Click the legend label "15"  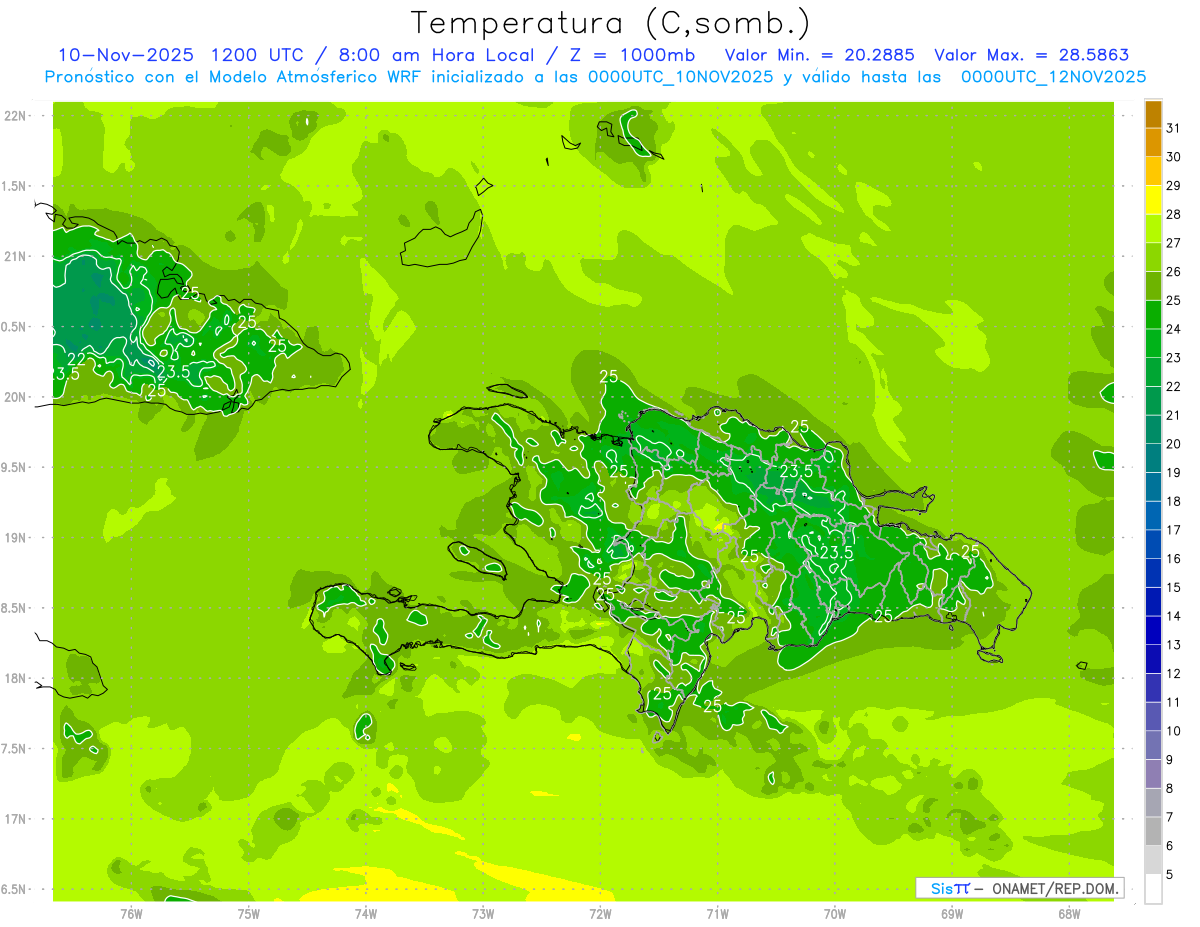1173,587
